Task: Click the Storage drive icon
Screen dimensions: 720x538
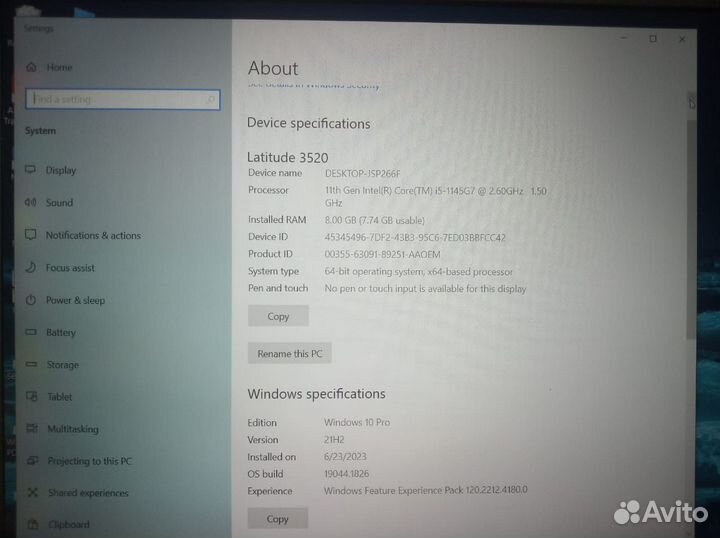Action: [x=31, y=364]
